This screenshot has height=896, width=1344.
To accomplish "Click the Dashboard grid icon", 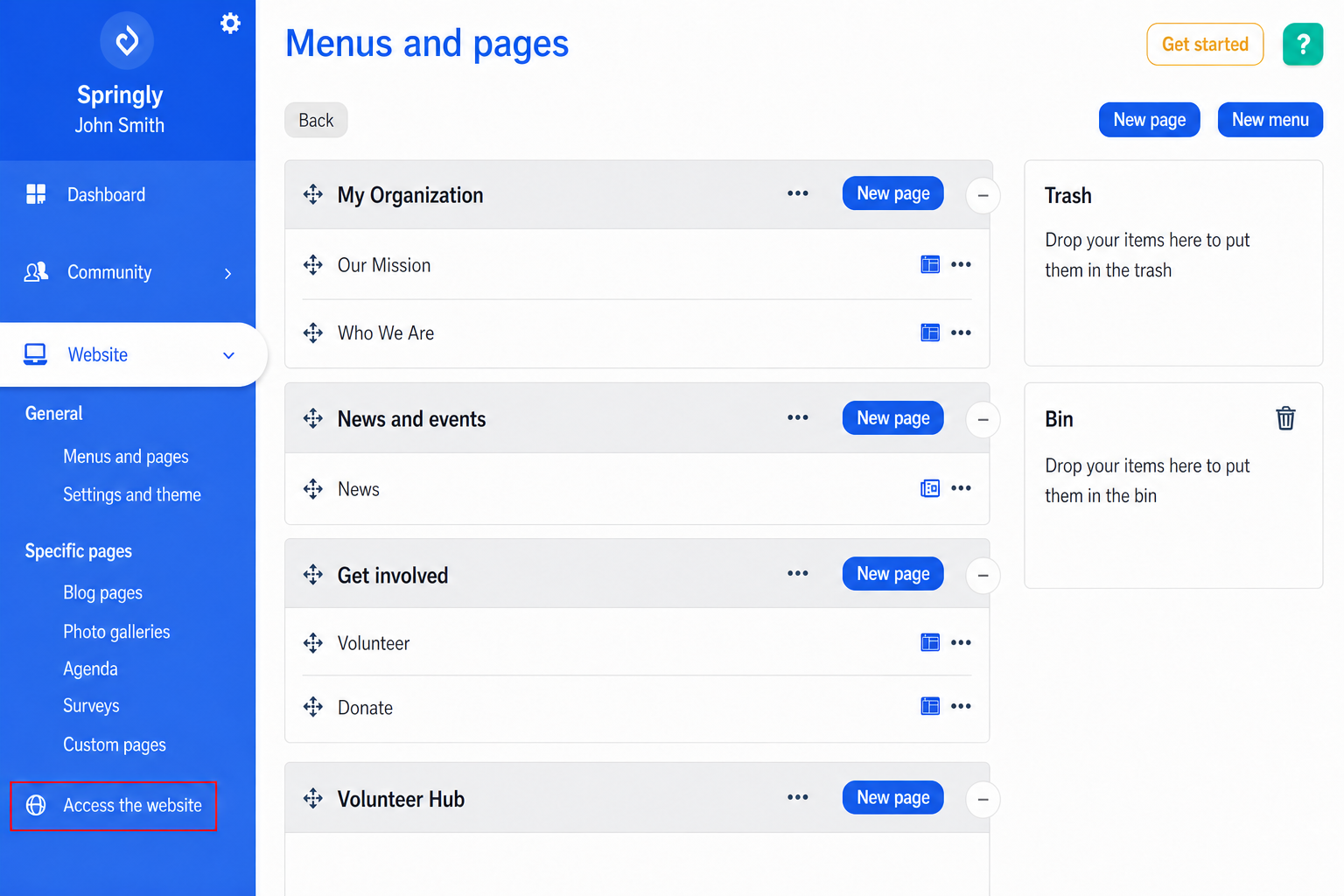I will coord(36,194).
